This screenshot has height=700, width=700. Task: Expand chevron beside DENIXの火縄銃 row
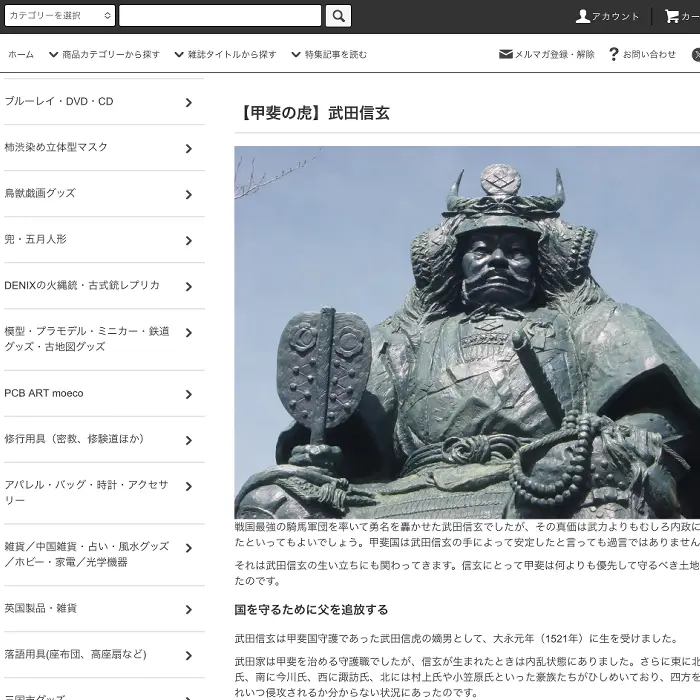point(189,287)
